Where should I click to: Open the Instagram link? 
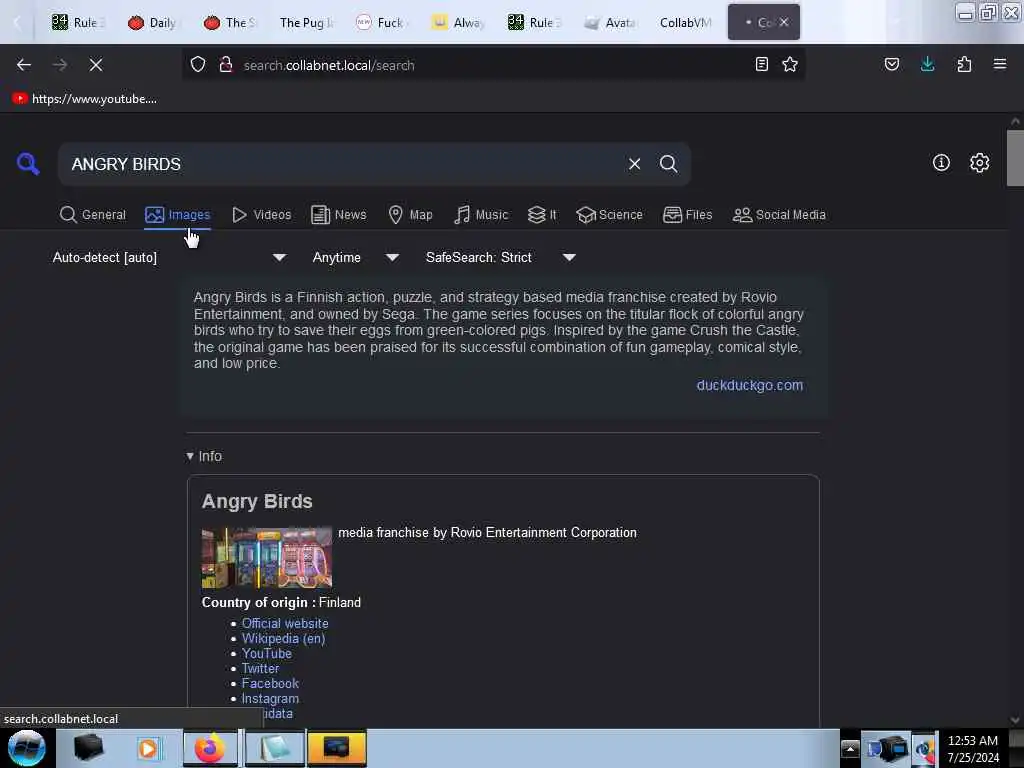(270, 699)
